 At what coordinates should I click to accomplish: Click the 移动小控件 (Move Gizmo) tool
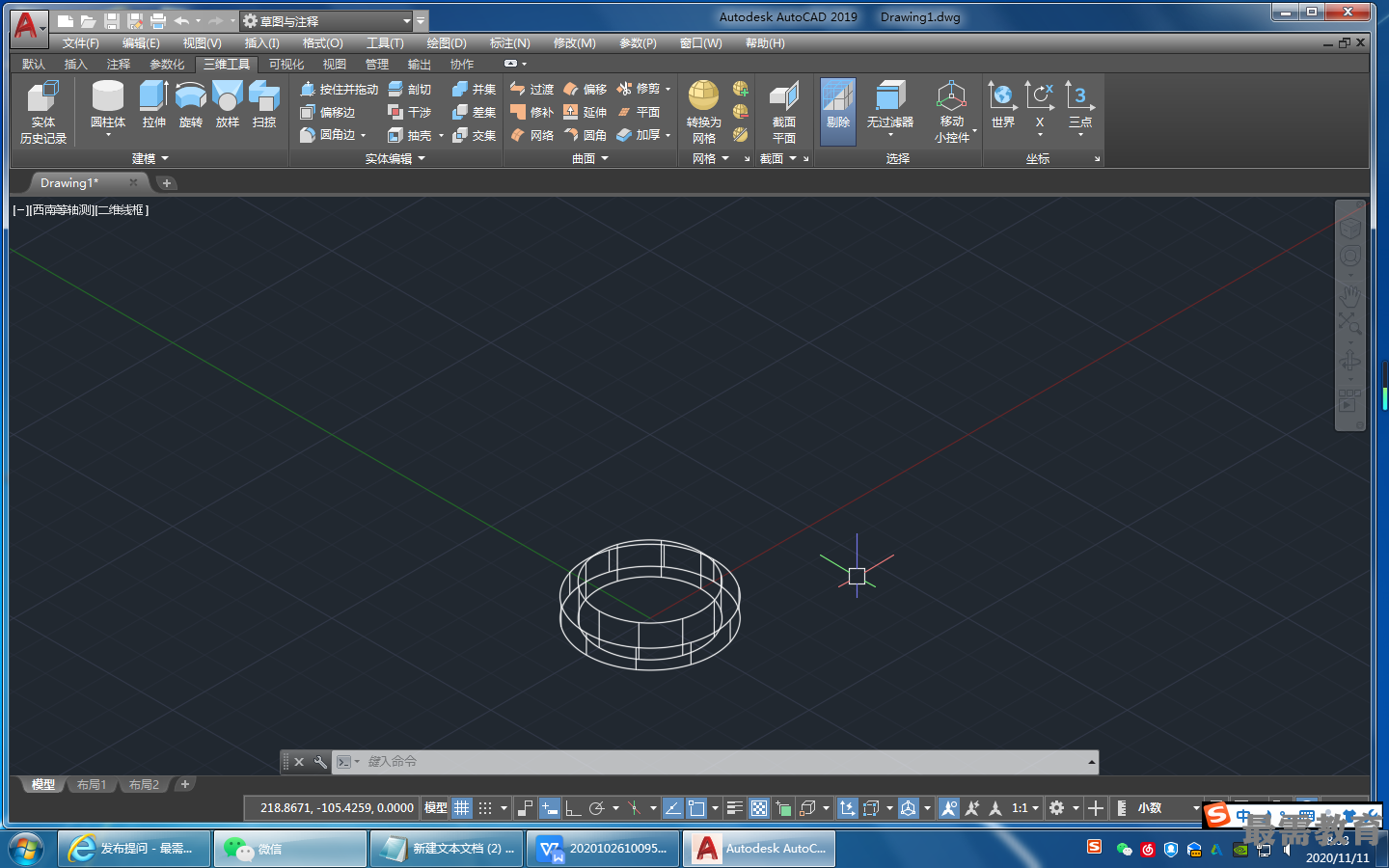[952, 112]
